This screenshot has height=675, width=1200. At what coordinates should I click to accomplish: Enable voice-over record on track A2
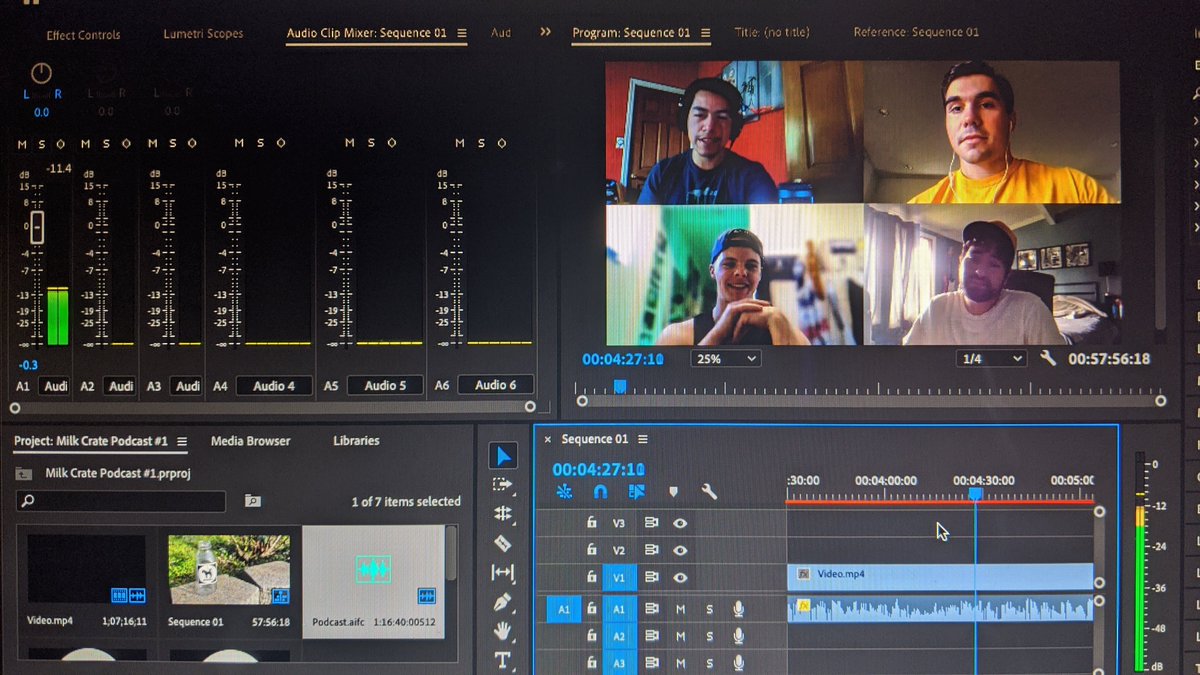click(x=738, y=636)
